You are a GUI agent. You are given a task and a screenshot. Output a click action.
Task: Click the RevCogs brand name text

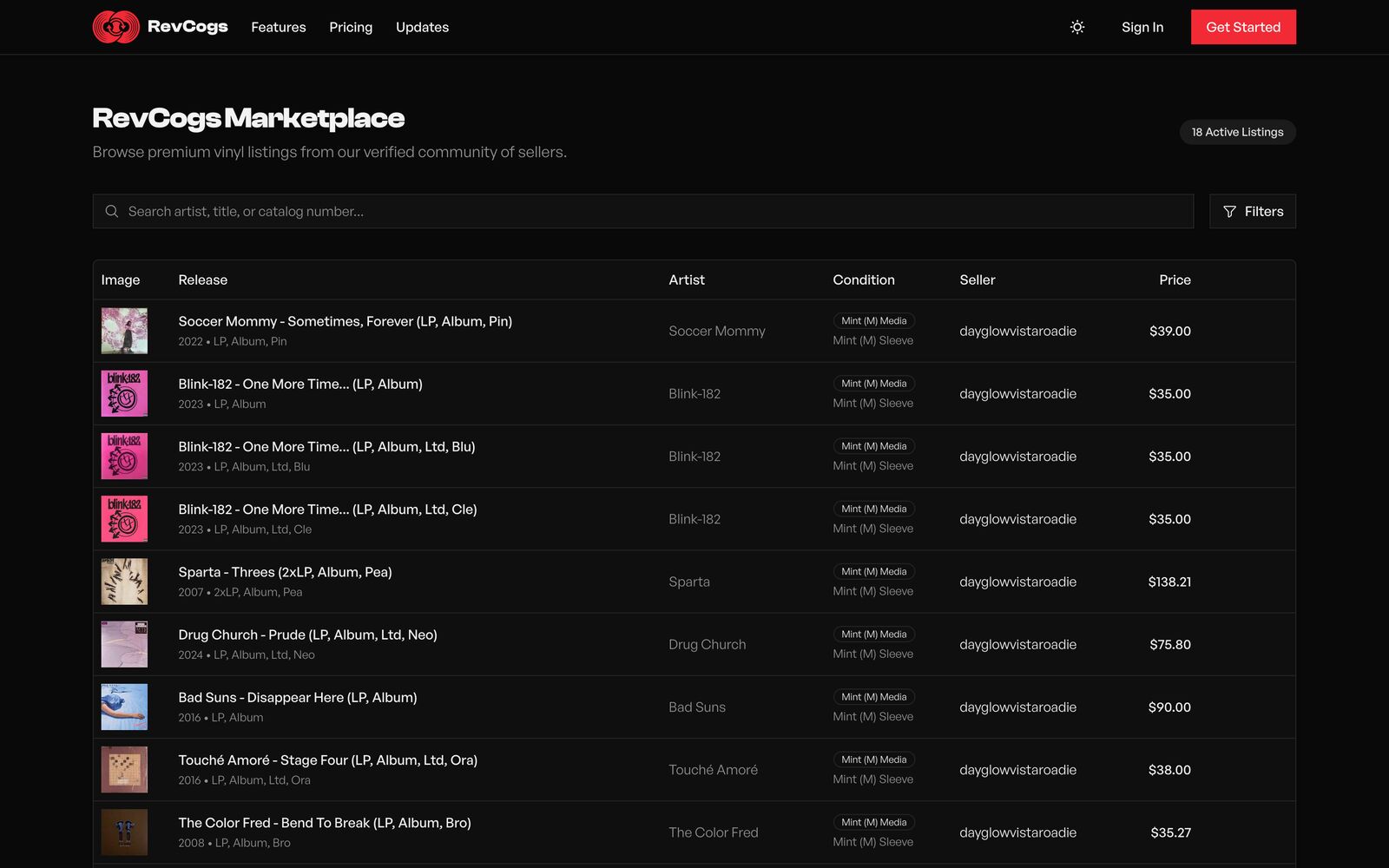point(188,26)
